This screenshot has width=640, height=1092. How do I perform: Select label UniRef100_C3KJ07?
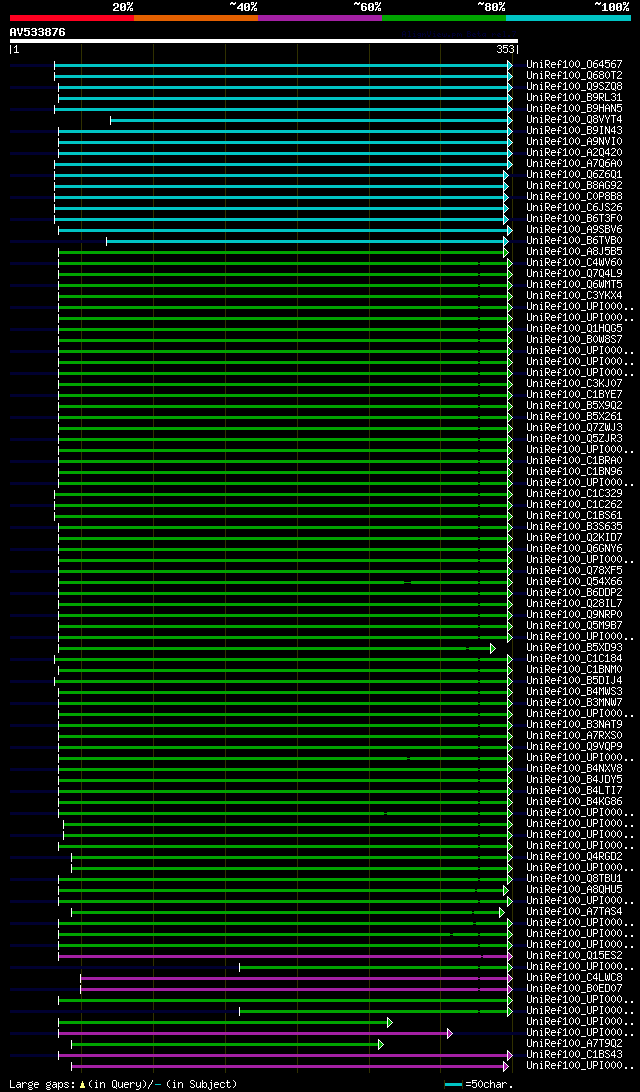coord(575,384)
